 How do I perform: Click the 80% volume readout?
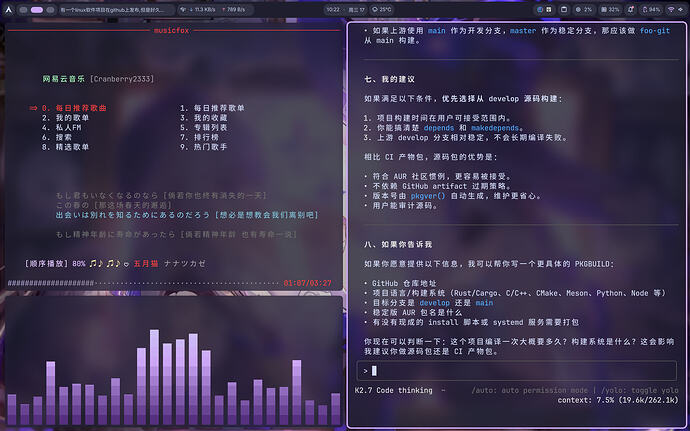pyautogui.click(x=79, y=263)
